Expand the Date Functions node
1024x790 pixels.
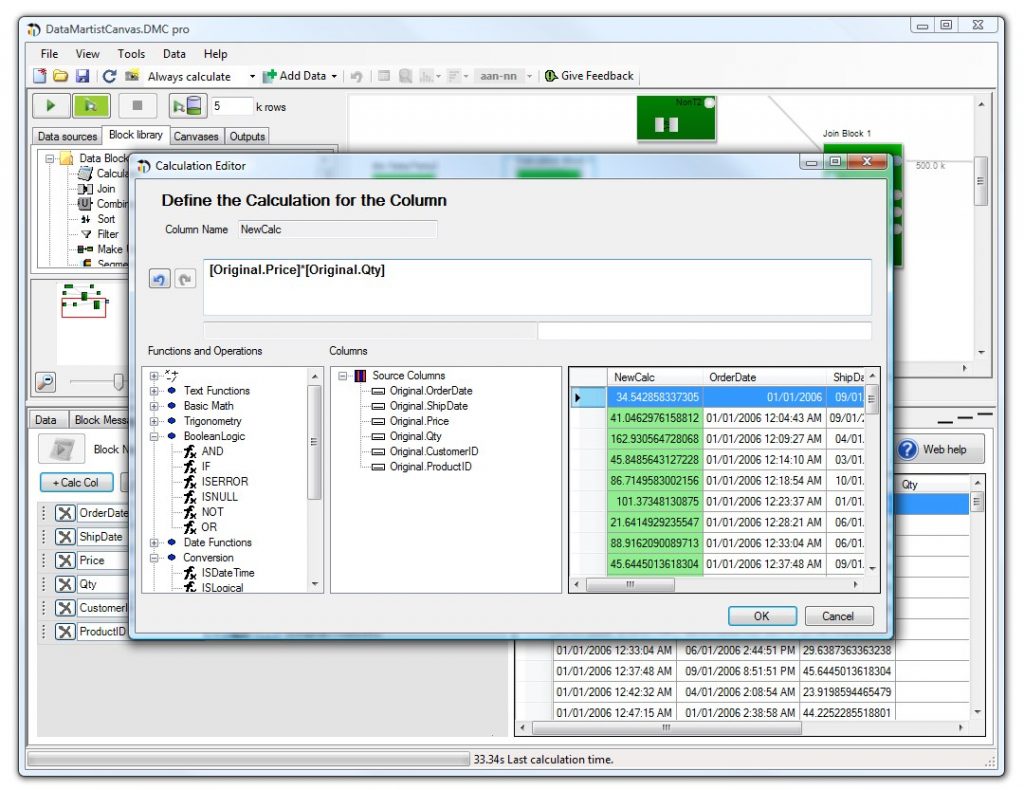pos(154,543)
